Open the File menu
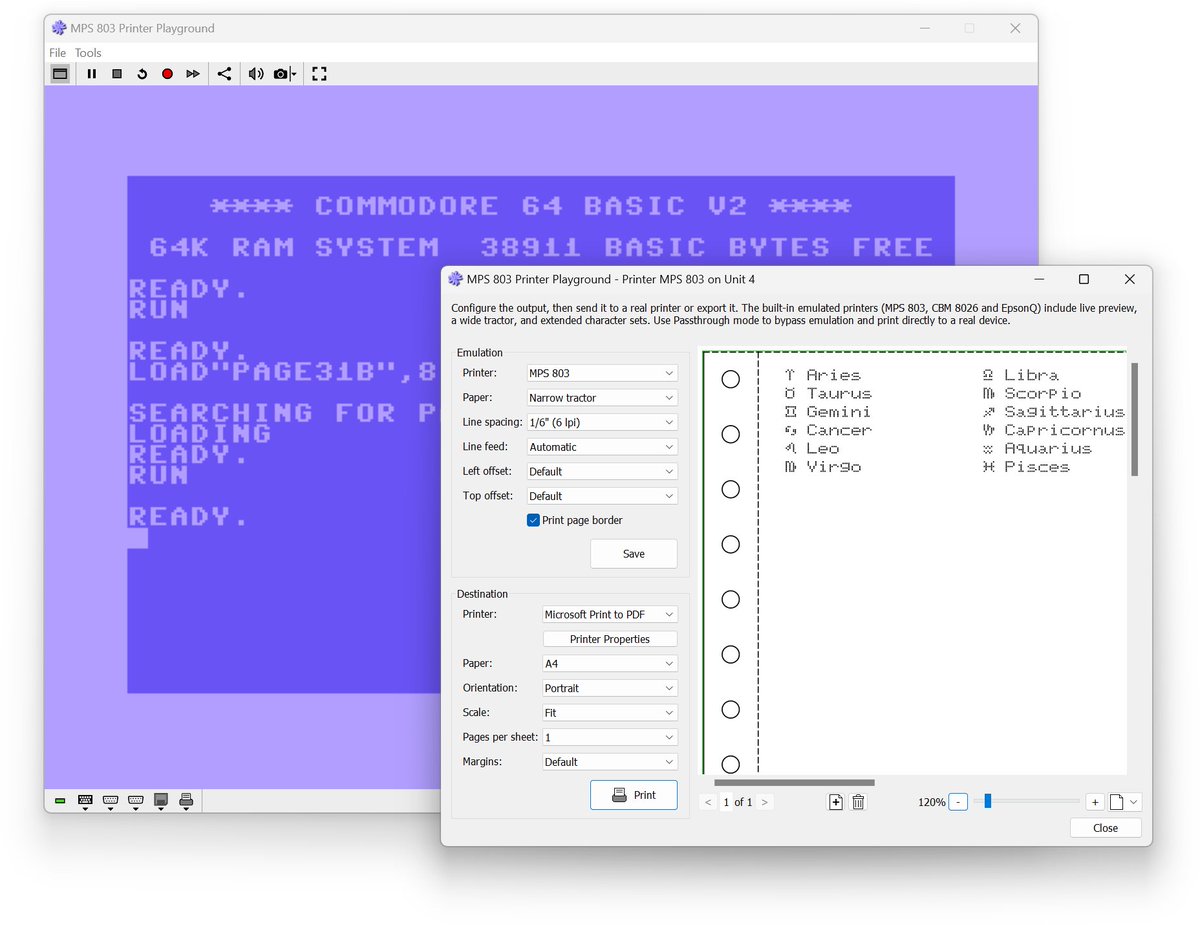 coord(57,53)
